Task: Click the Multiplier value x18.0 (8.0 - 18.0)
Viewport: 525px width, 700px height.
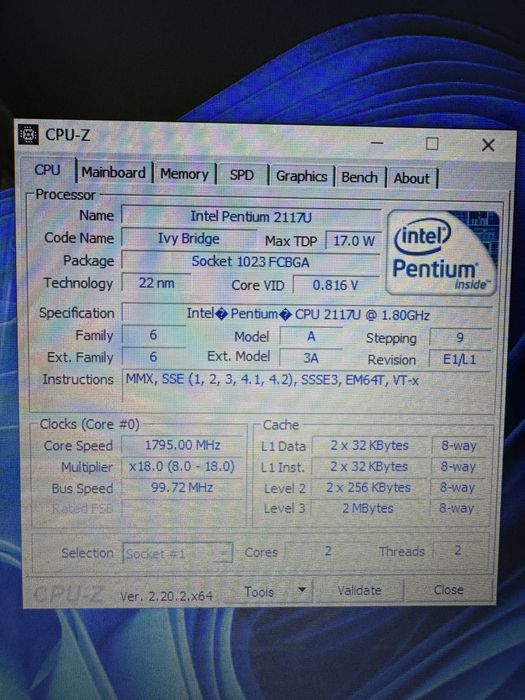Action: click(182, 467)
